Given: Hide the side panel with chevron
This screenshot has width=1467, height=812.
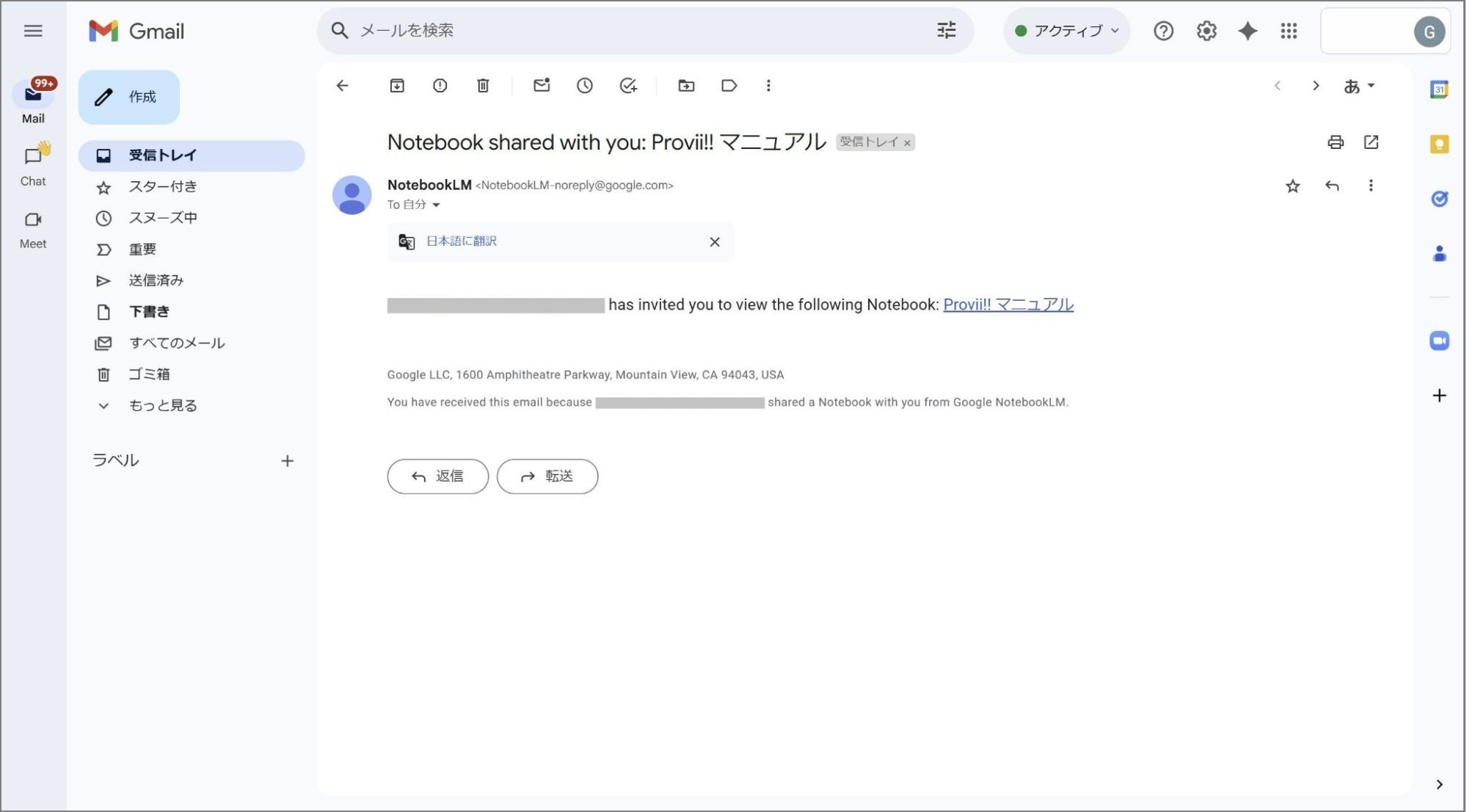Looking at the screenshot, I should pyautogui.click(x=1439, y=785).
